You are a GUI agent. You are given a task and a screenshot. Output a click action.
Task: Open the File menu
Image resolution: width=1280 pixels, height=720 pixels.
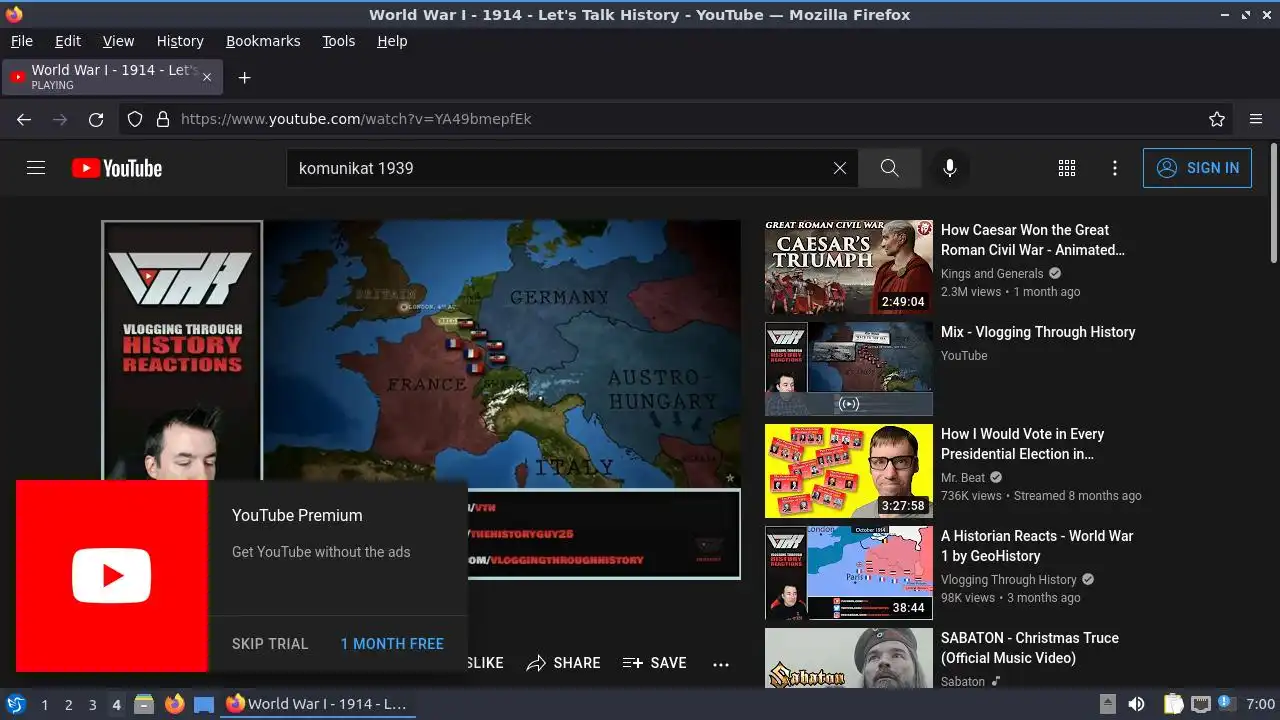[22, 41]
